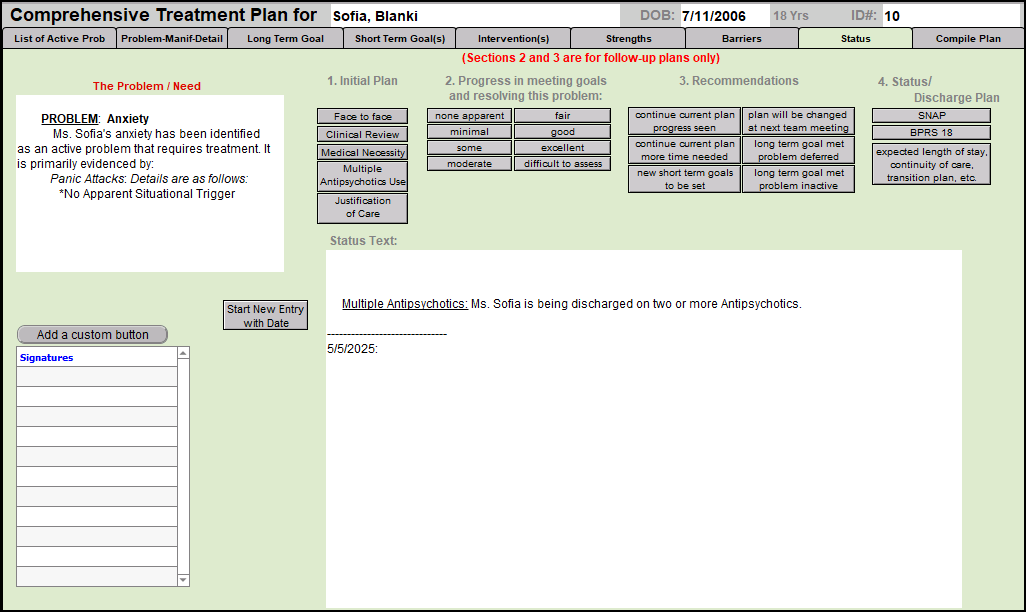Screen dimensions: 1026x612
Task: Click Start New Entry with Date
Action: pos(265,316)
